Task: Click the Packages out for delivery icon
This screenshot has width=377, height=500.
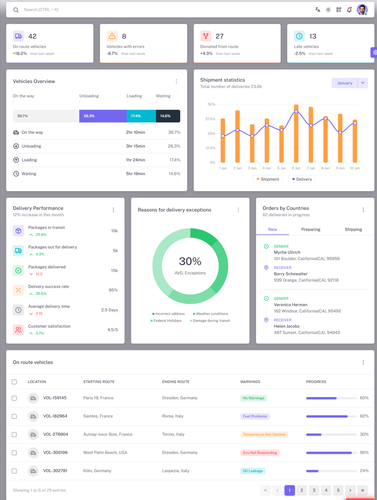Action: tap(18, 250)
